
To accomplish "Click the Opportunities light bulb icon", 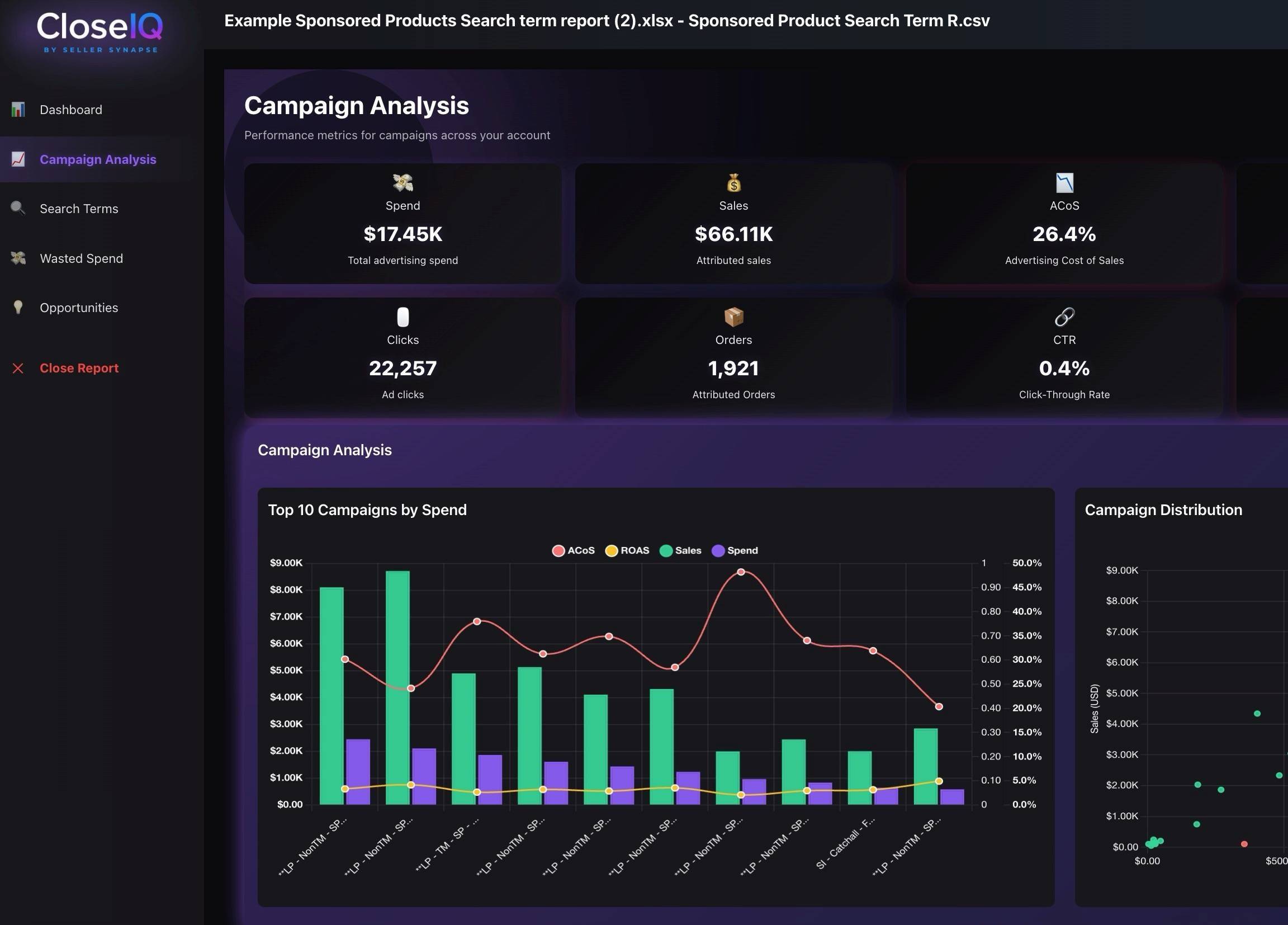I will [18, 308].
